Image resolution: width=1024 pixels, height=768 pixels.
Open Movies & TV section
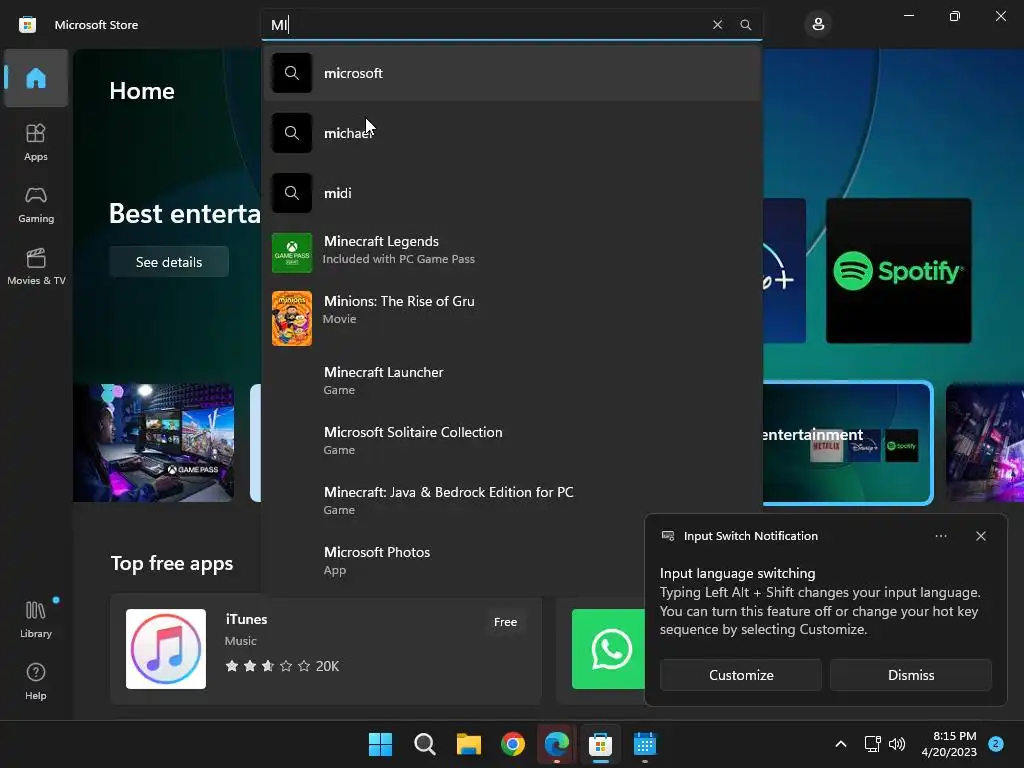[x=36, y=266]
